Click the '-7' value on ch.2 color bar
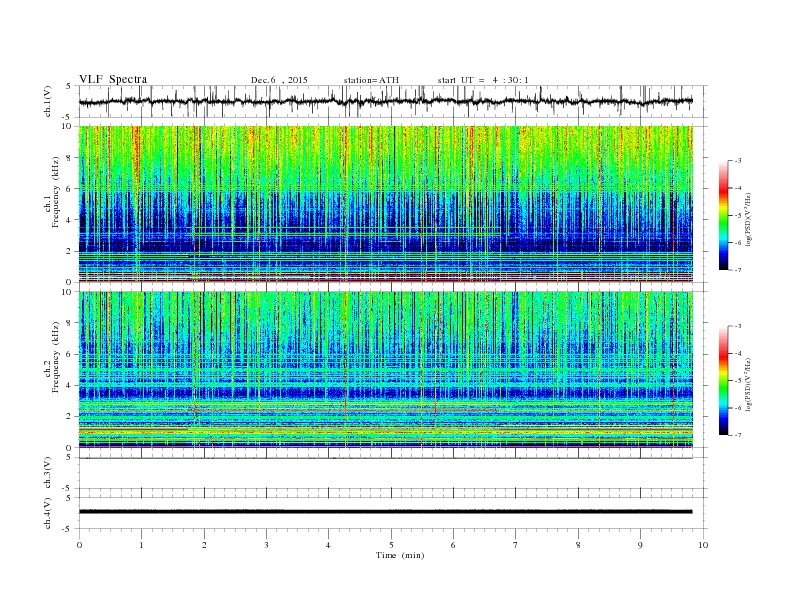The width and height of the screenshot is (792, 612). tap(738, 435)
